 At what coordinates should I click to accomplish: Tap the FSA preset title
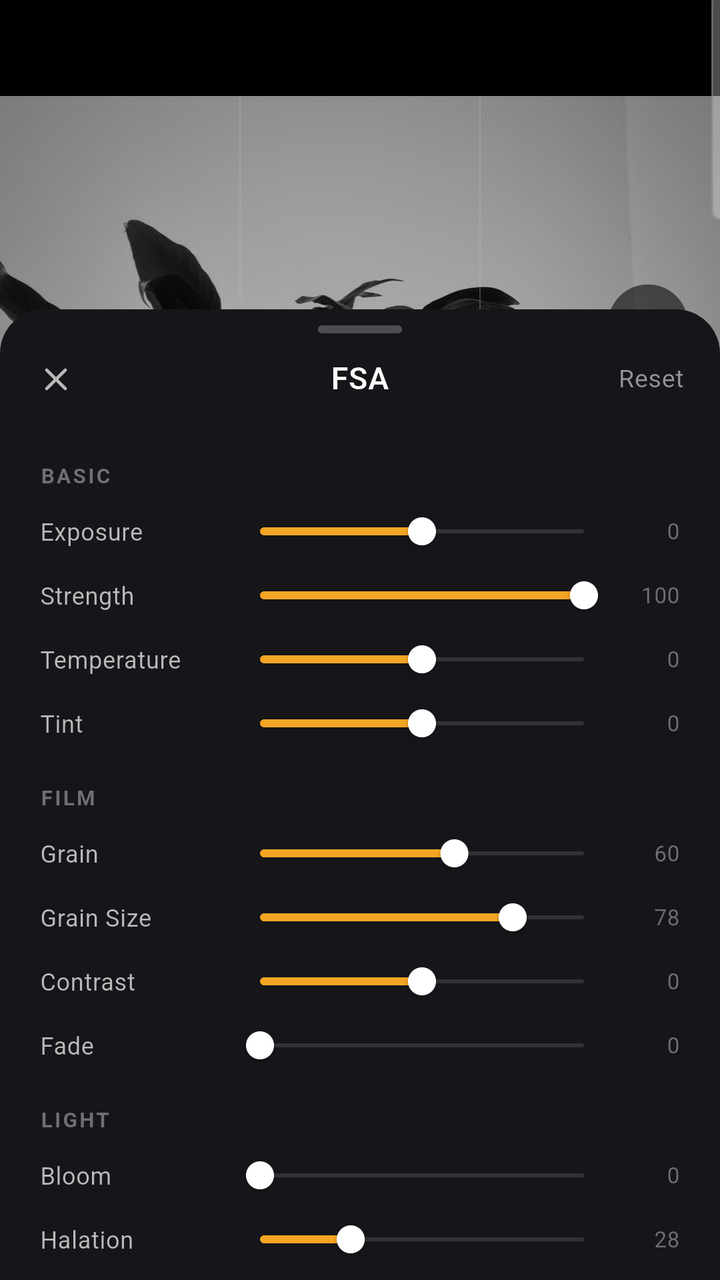(x=360, y=379)
